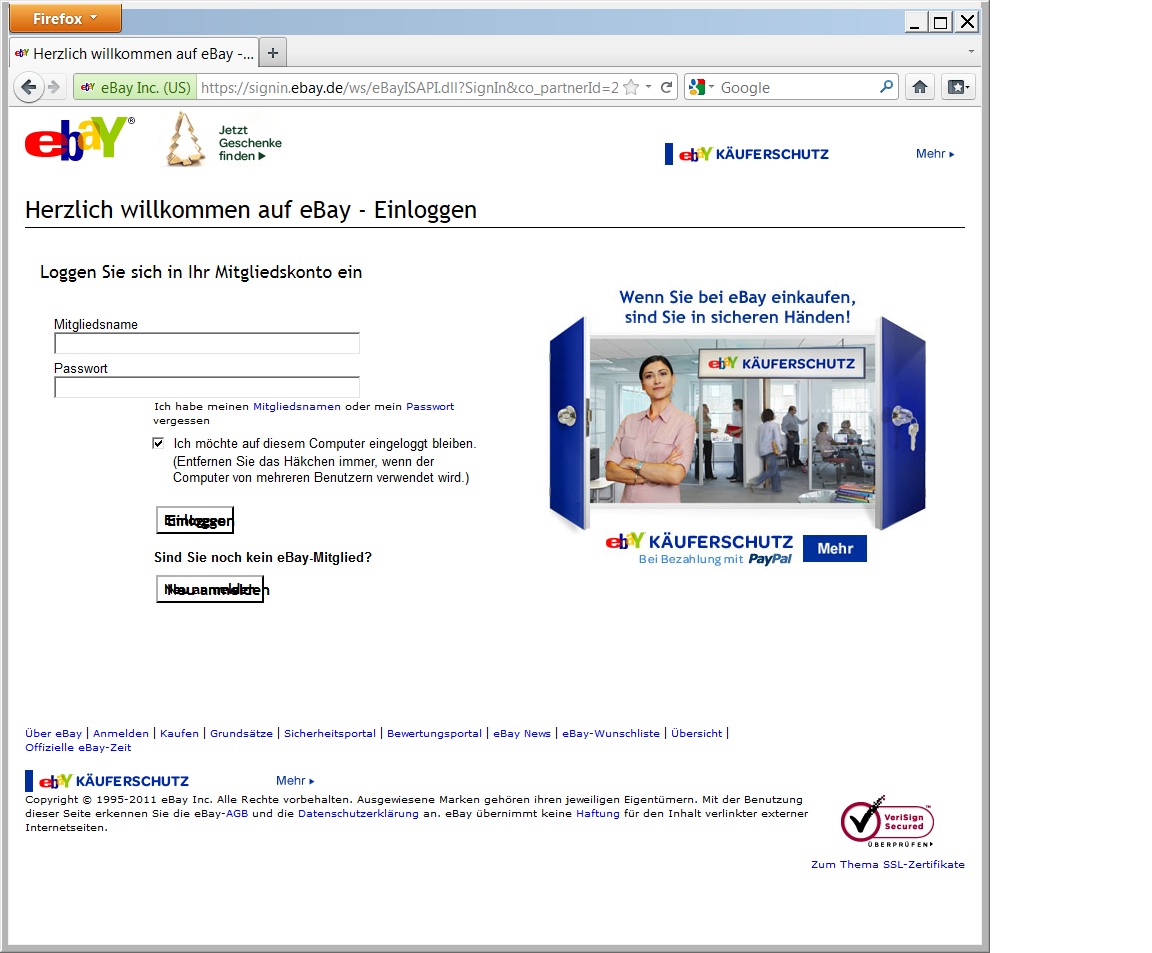The height and width of the screenshot is (953, 1152).
Task: Bookmark the page with the star icon
Action: point(630,87)
